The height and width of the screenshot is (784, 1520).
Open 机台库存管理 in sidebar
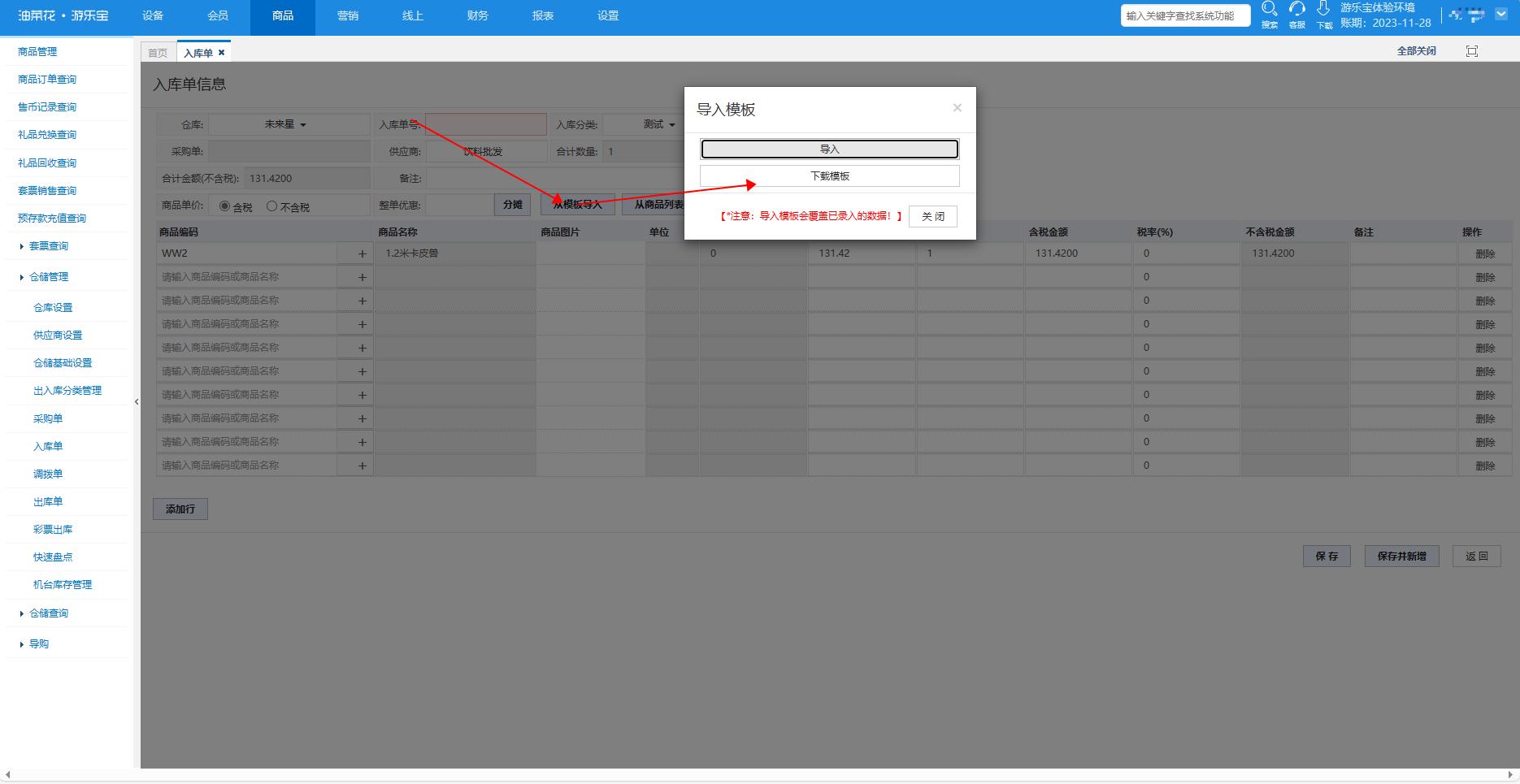click(x=63, y=585)
